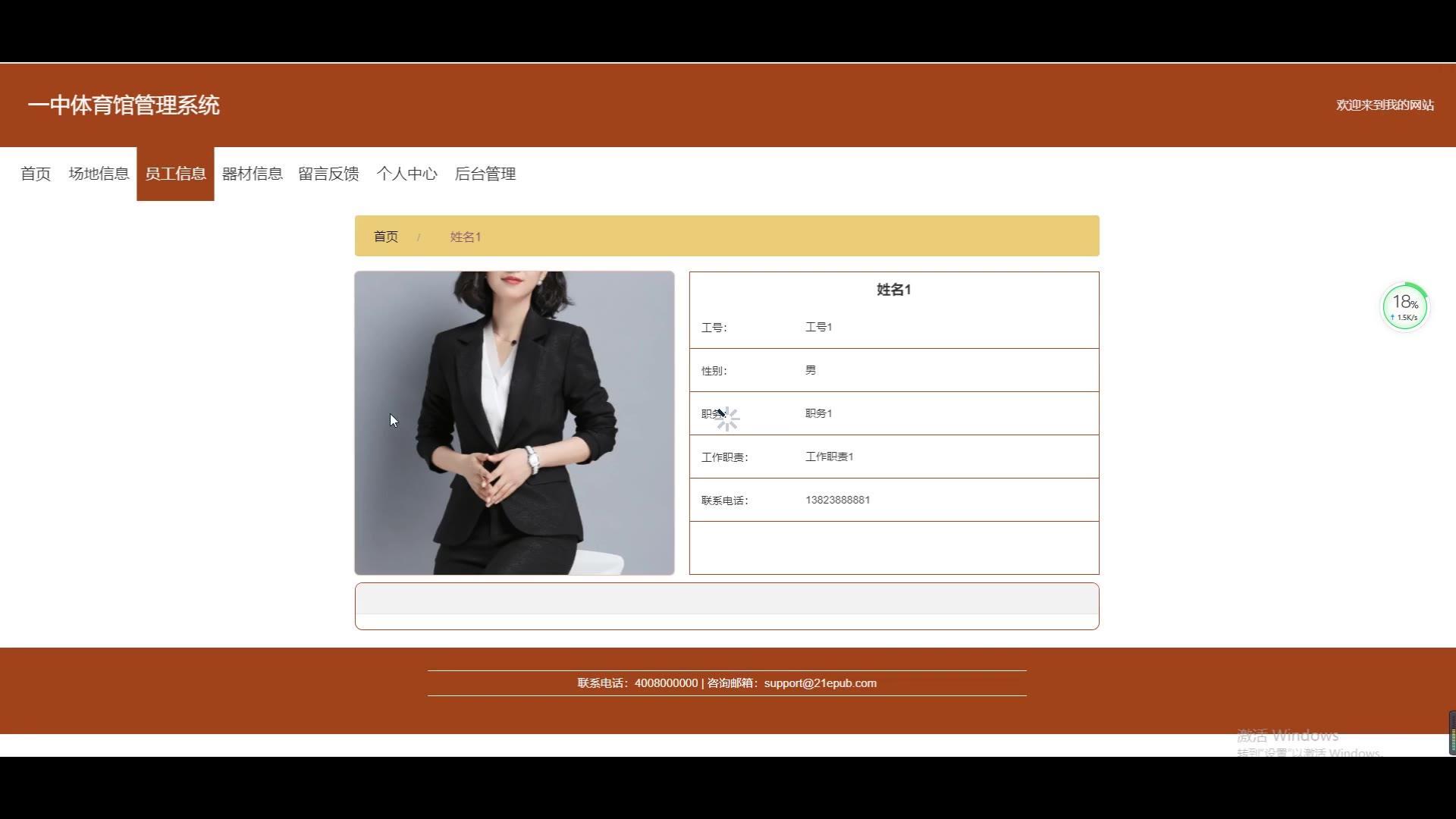The height and width of the screenshot is (819, 1456).
Task: Click the 工号1 value field
Action: 818,327
